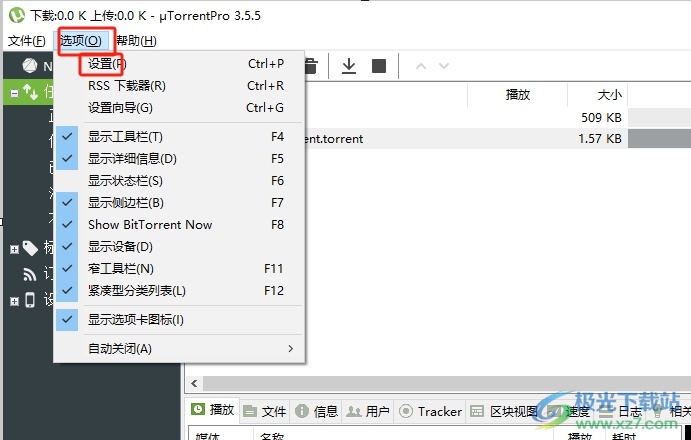Click the µTorrent logo in title bar
The width and height of the screenshot is (691, 440).
(17, 15)
